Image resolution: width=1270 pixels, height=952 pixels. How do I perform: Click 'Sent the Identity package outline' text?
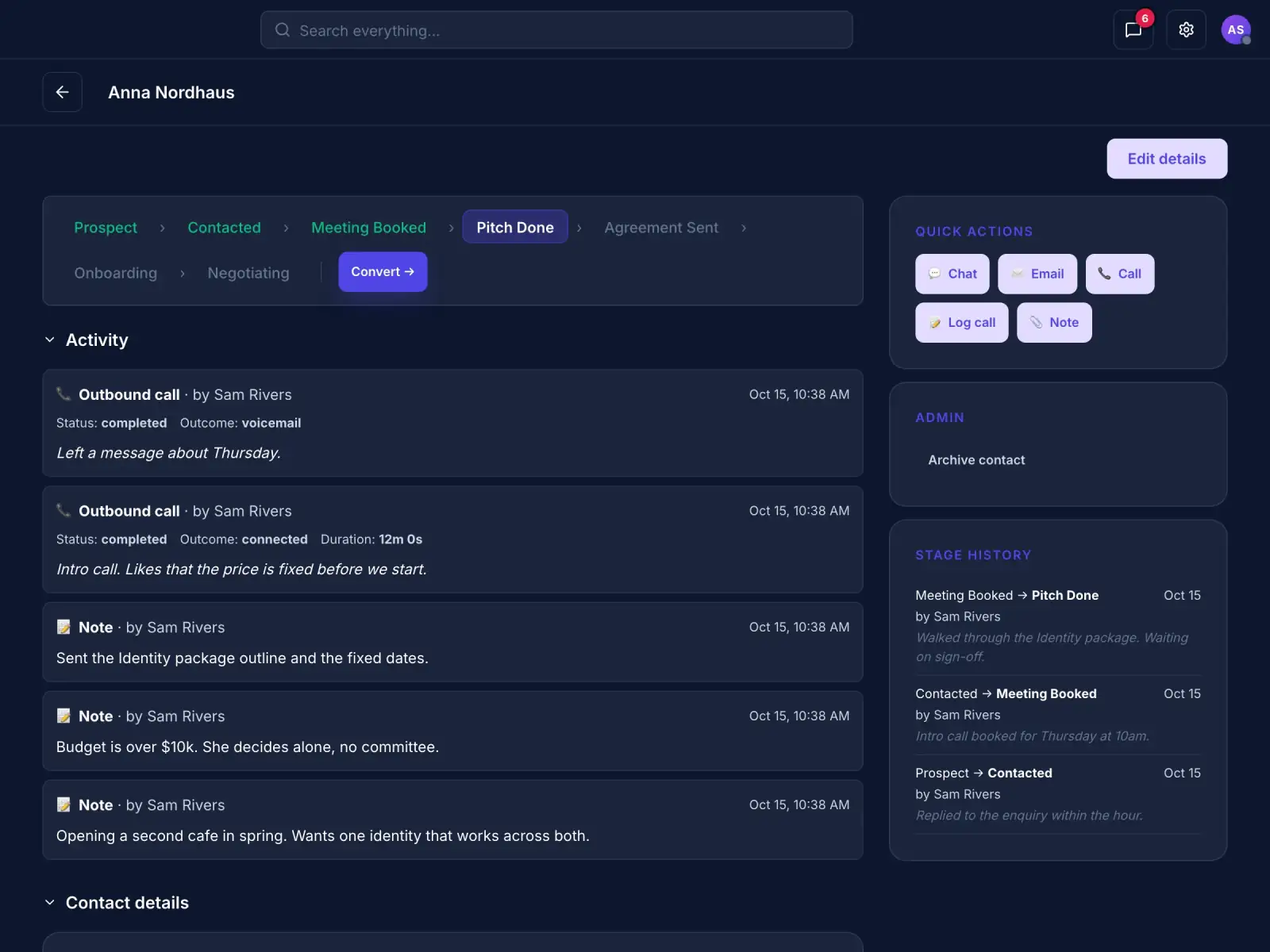point(242,658)
